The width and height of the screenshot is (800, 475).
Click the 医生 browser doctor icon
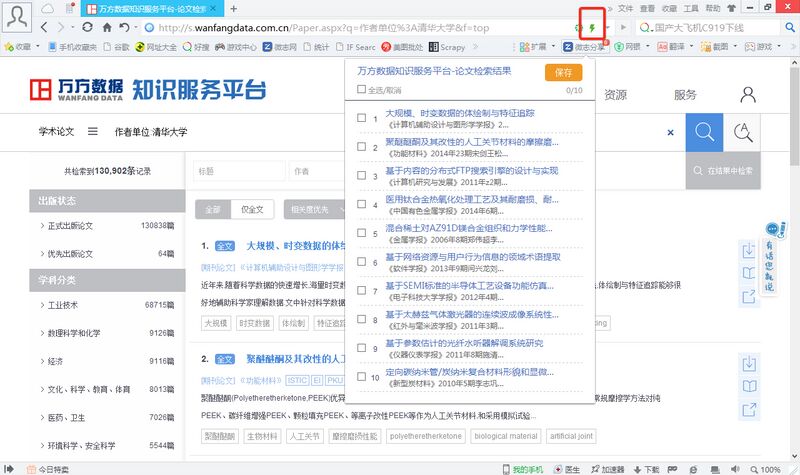point(567,469)
